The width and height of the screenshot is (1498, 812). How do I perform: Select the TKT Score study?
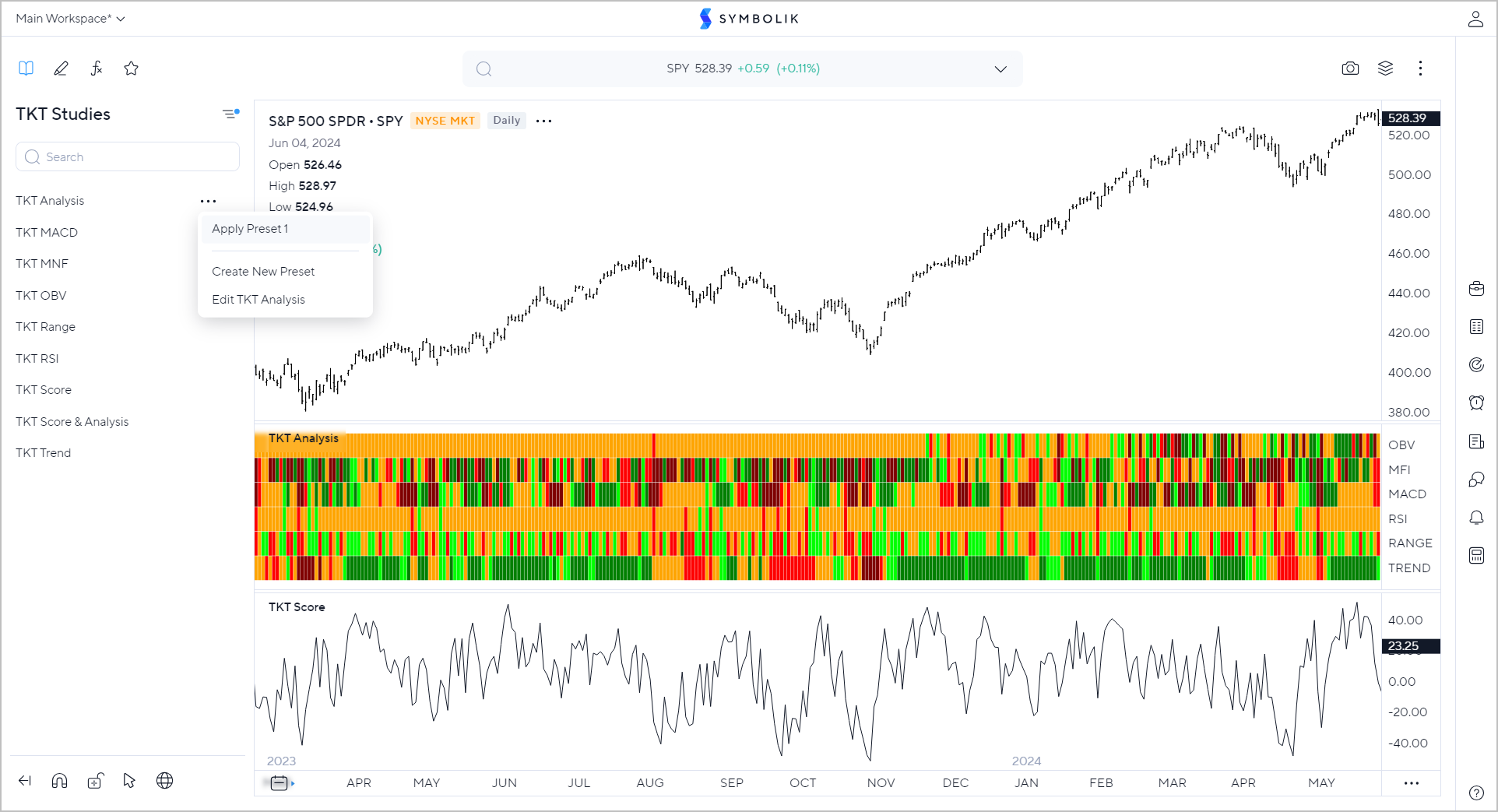(44, 390)
